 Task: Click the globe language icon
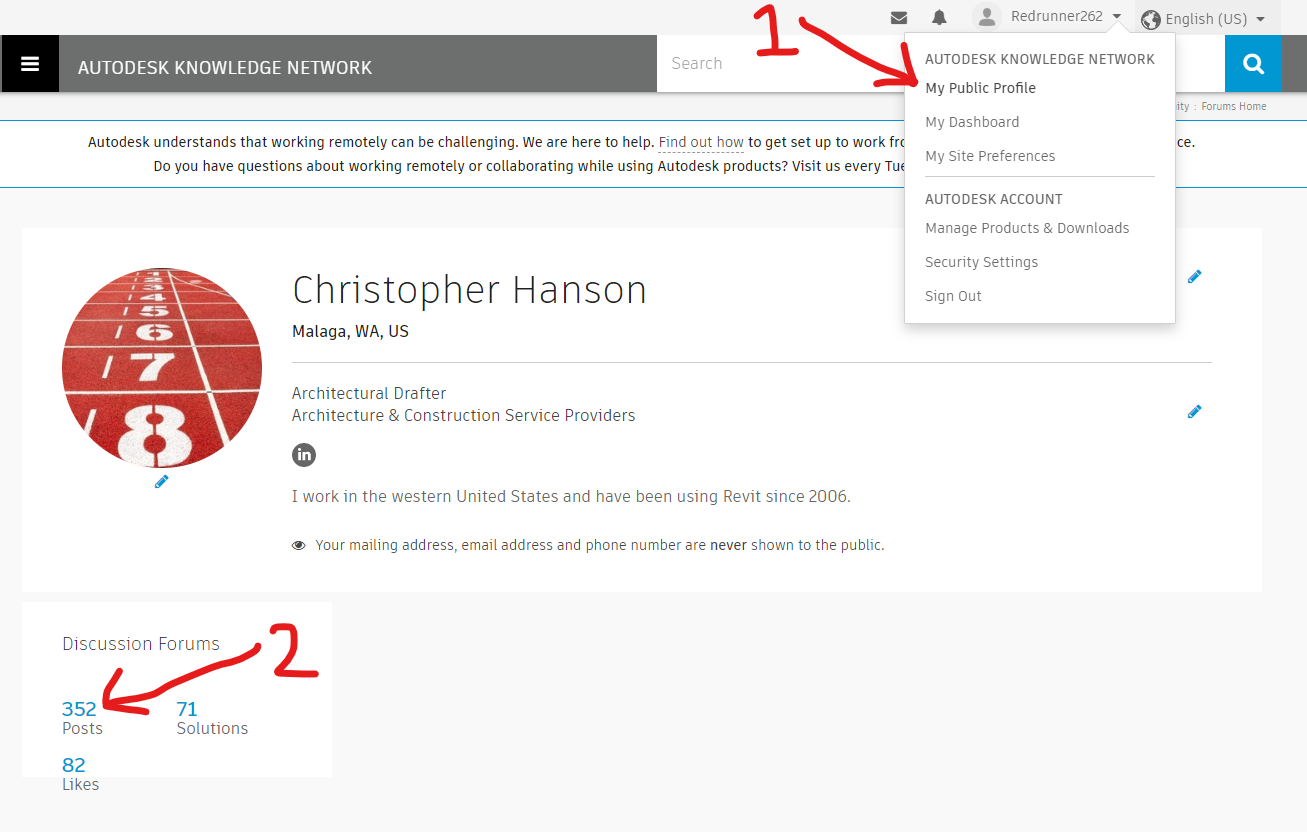[x=1151, y=19]
